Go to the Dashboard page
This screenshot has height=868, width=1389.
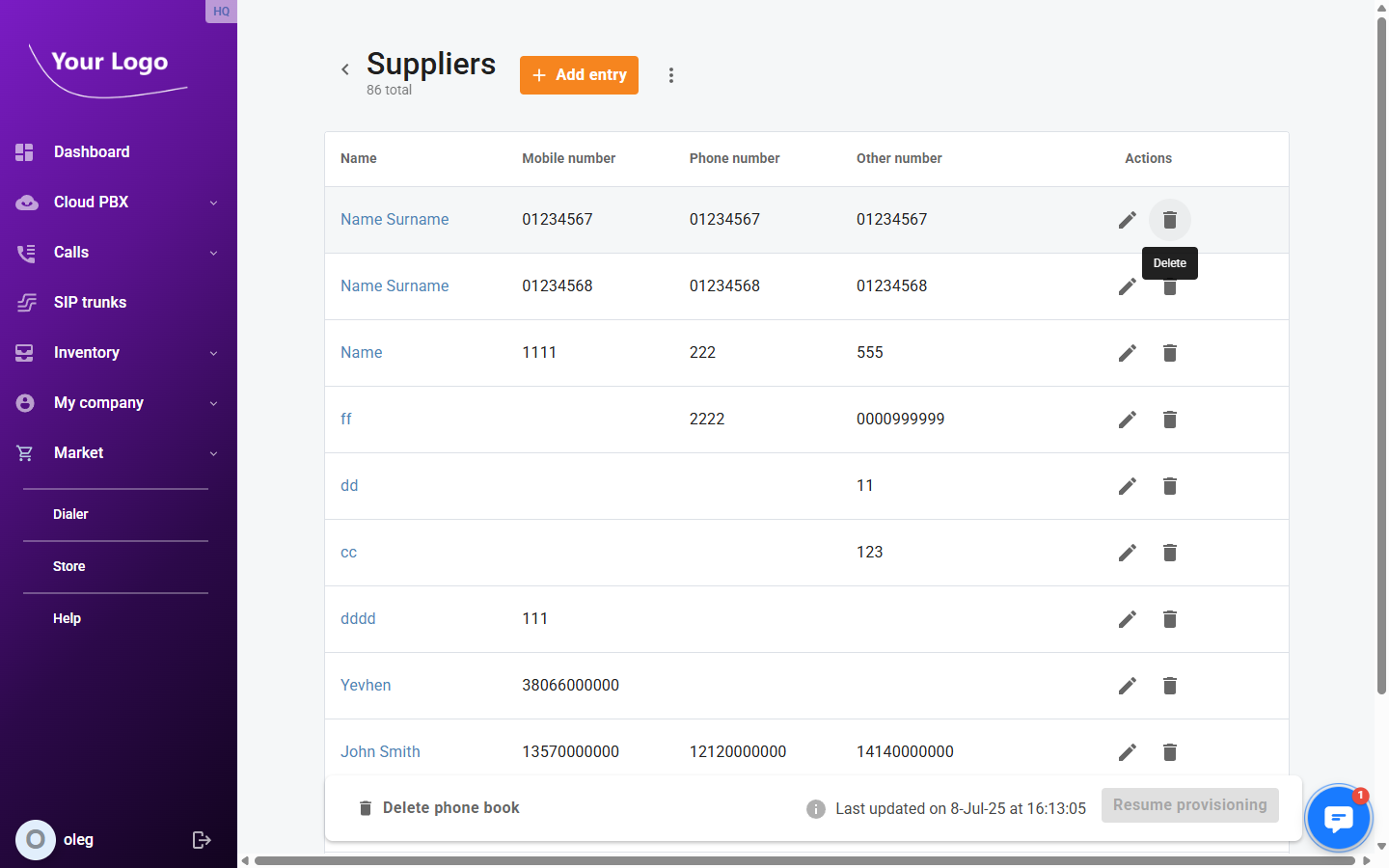click(92, 152)
